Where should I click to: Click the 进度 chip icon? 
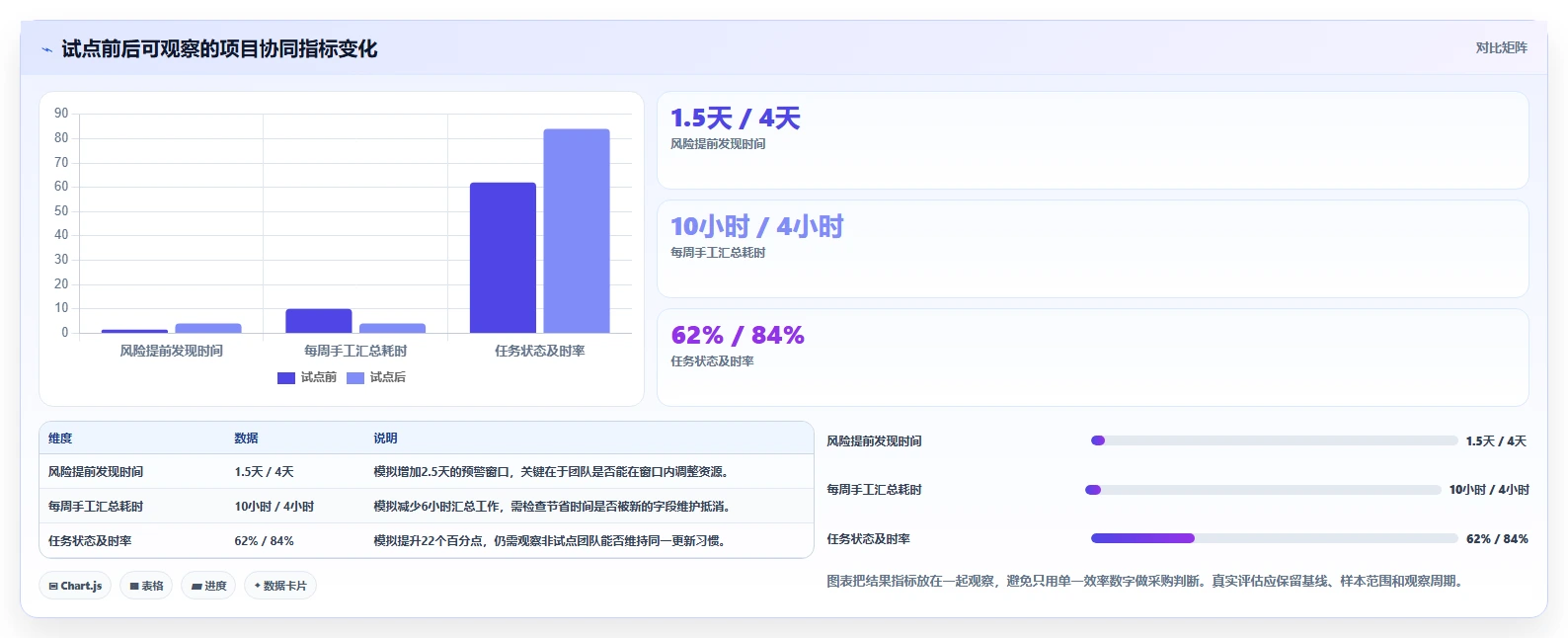(196, 586)
